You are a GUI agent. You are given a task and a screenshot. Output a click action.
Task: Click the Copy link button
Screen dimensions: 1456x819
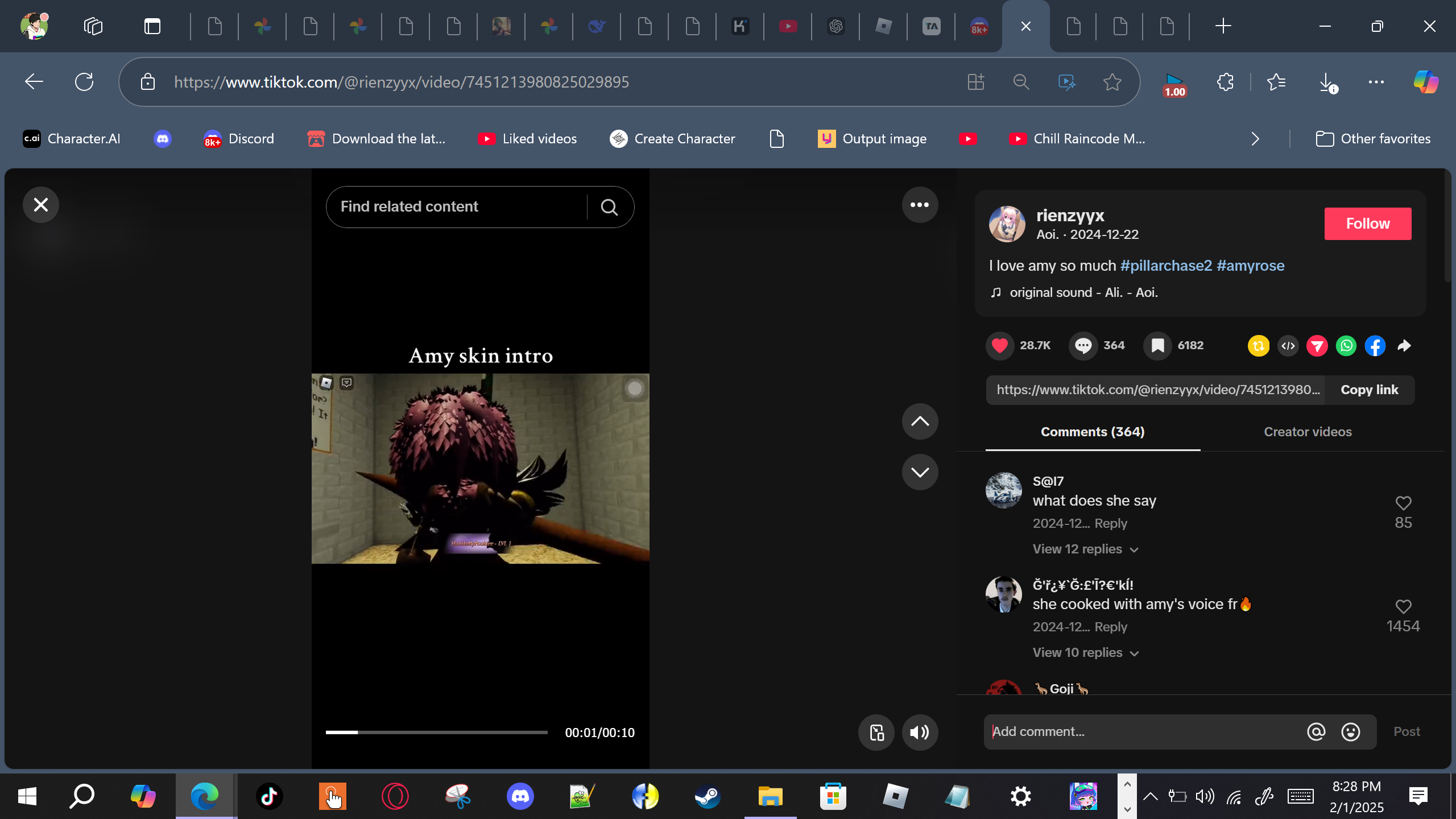[1369, 390]
